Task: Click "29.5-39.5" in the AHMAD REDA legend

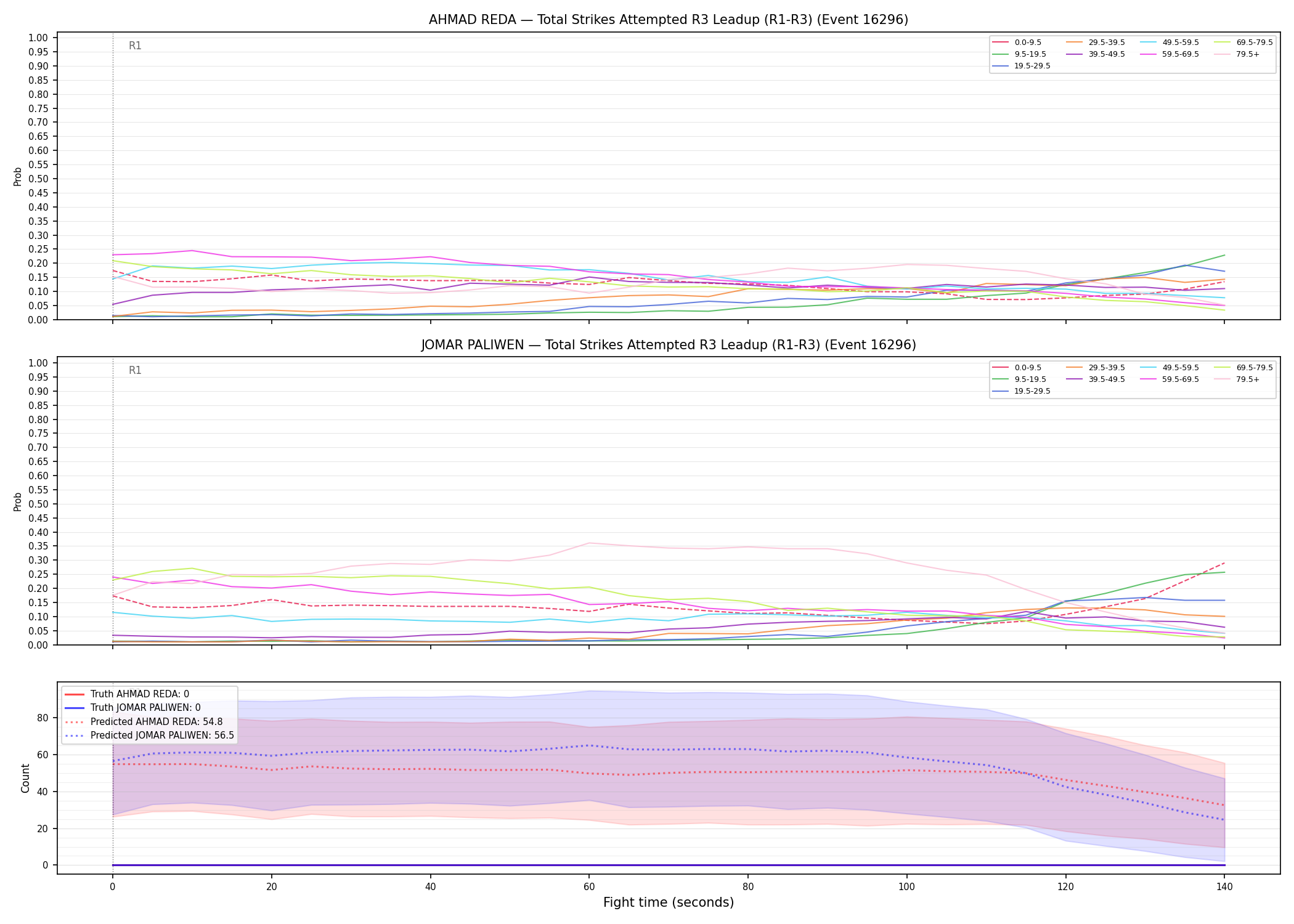Action: point(1107,43)
